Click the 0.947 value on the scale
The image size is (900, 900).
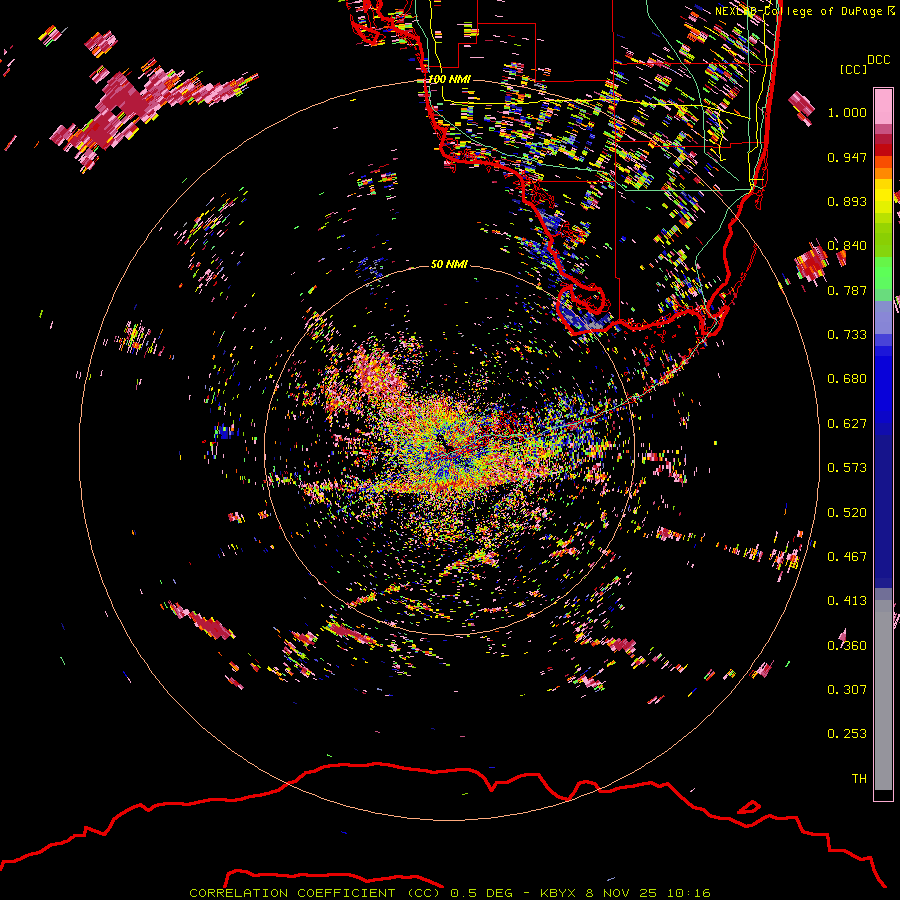coord(847,157)
